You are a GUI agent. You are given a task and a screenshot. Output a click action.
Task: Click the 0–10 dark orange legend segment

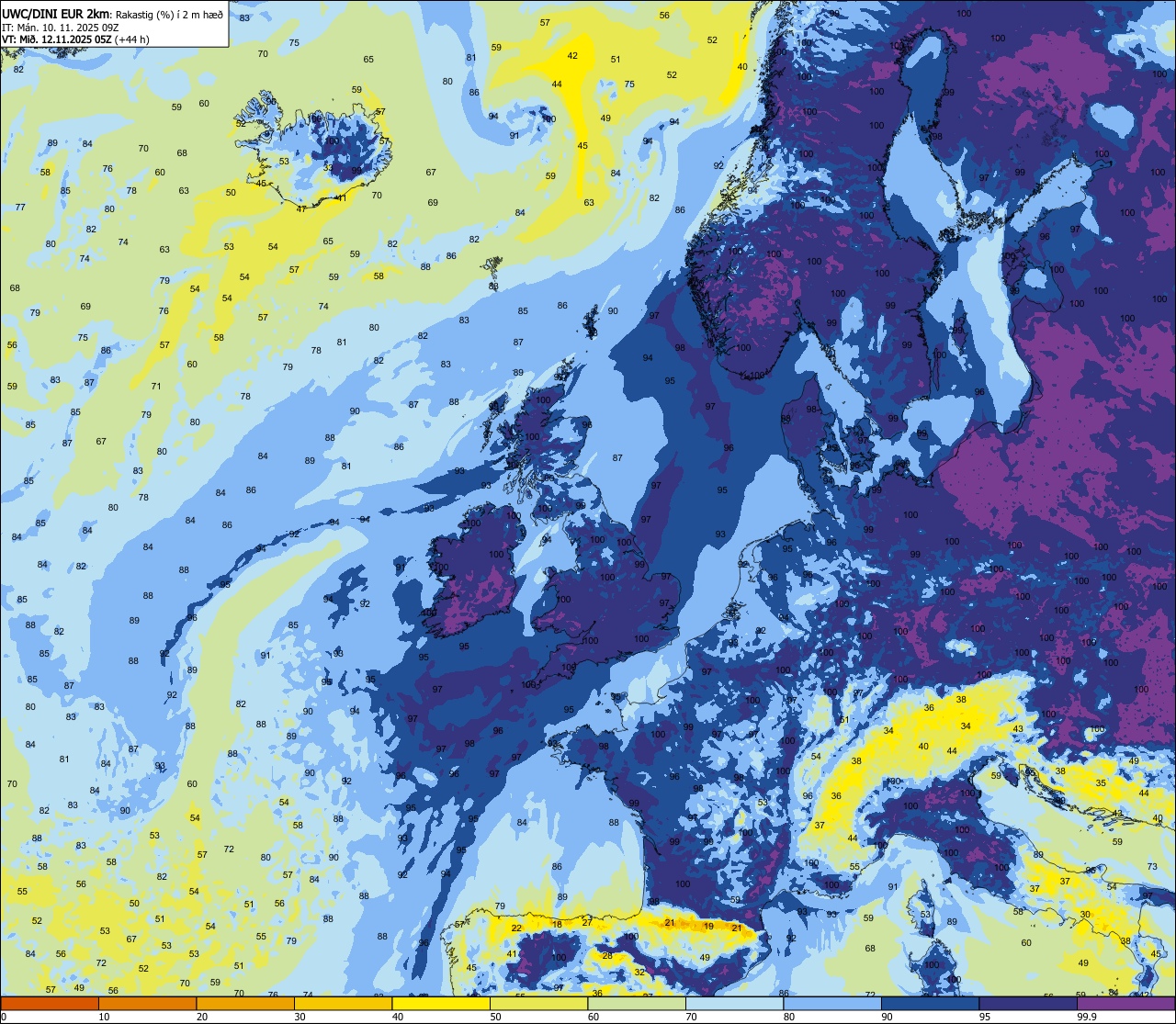point(50,1003)
